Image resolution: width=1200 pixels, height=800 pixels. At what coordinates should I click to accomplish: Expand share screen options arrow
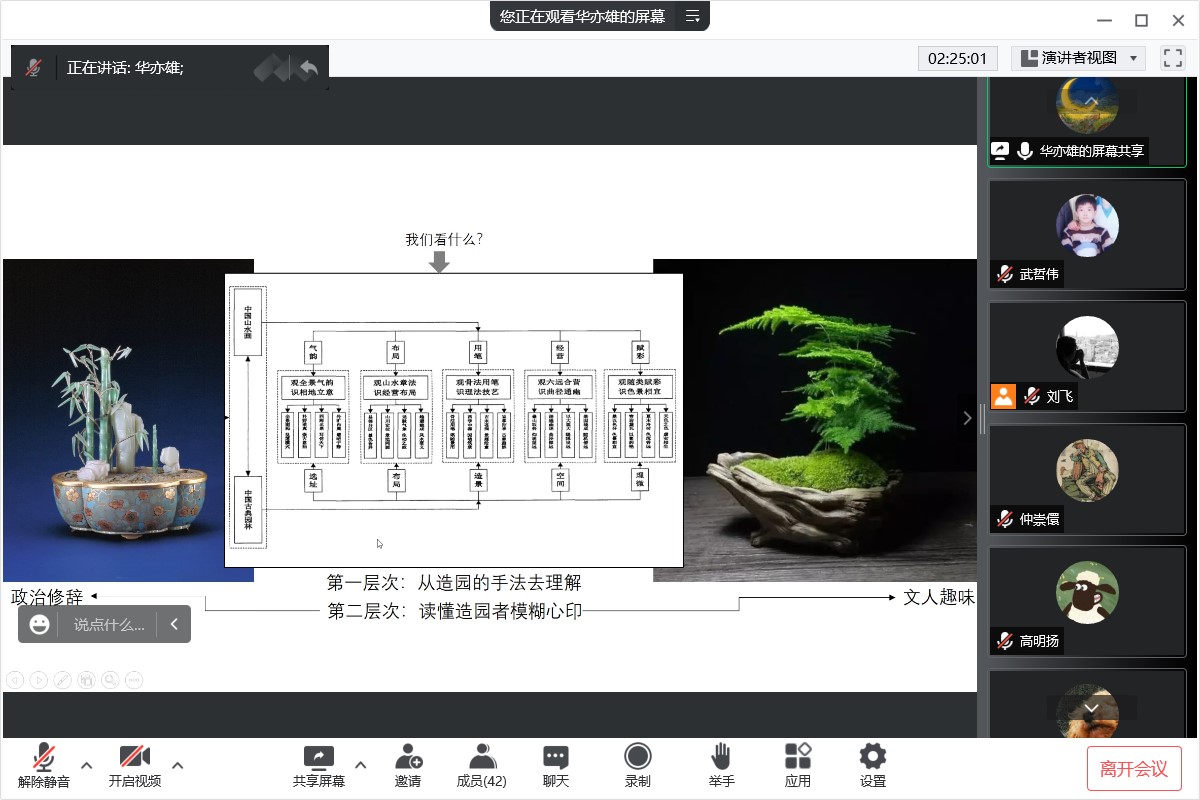point(361,766)
